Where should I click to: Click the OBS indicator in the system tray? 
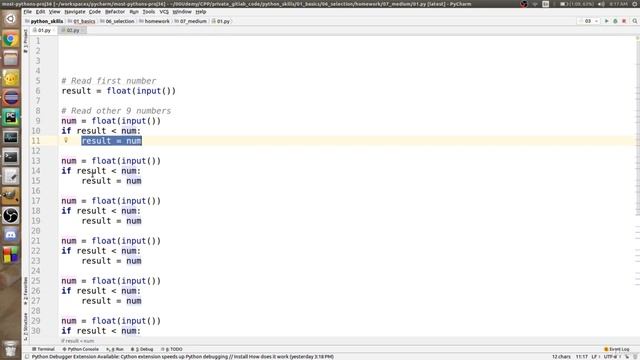pyautogui.click(x=524, y=4)
